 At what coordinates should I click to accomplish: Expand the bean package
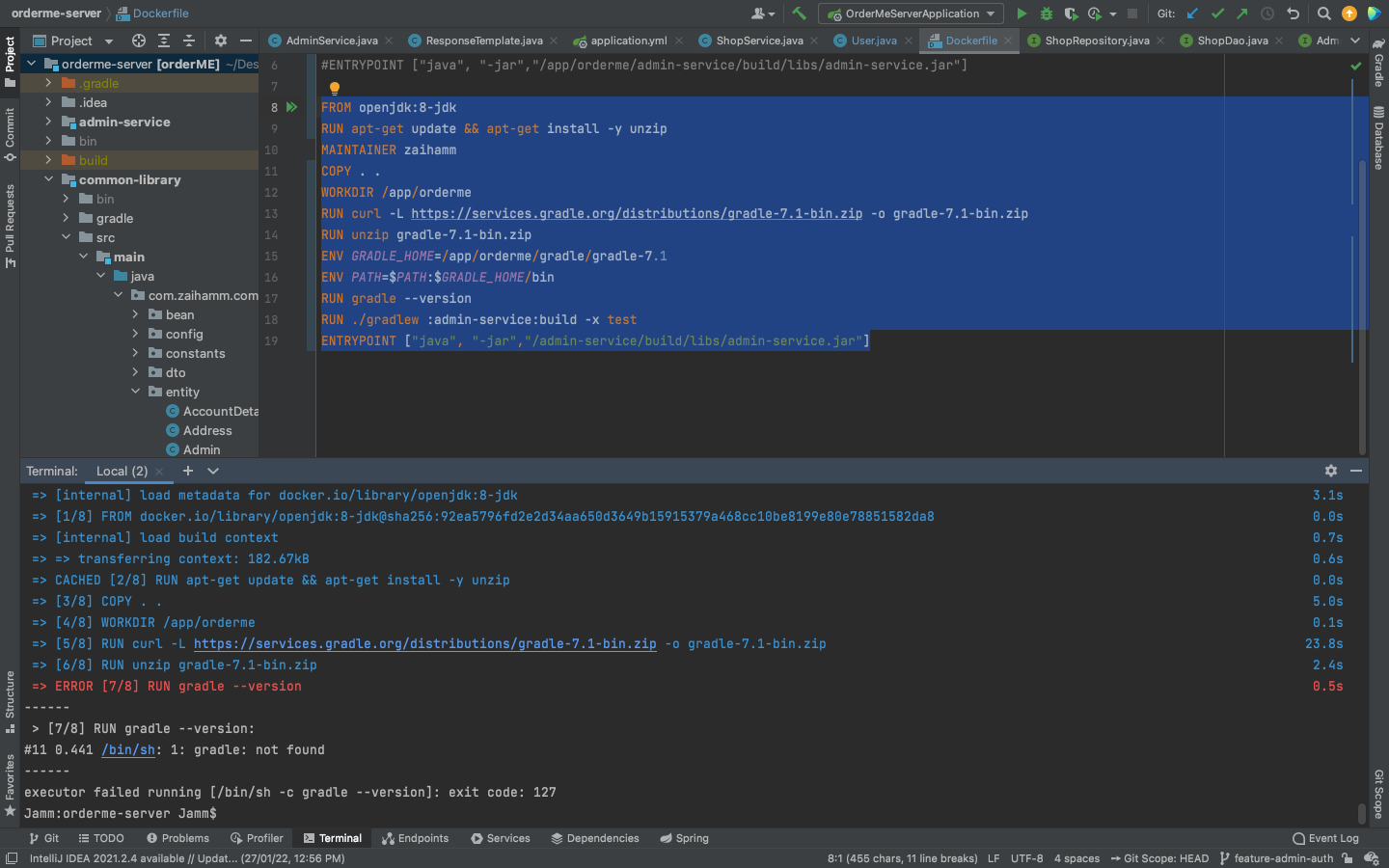click(135, 314)
